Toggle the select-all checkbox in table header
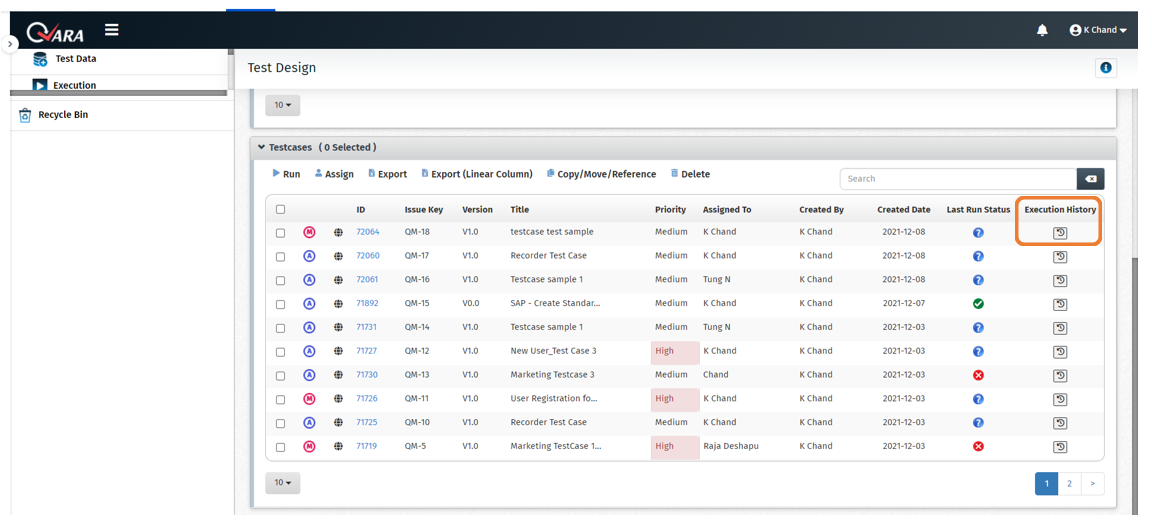This screenshot has width=1152, height=523. point(281,209)
